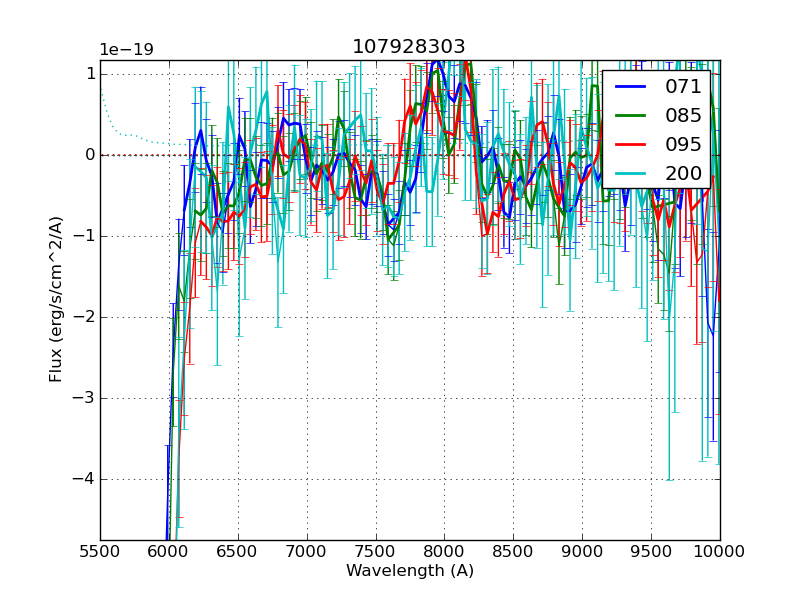The image size is (800, 600).
Task: Click the plot title 107928303
Action: pos(408,47)
